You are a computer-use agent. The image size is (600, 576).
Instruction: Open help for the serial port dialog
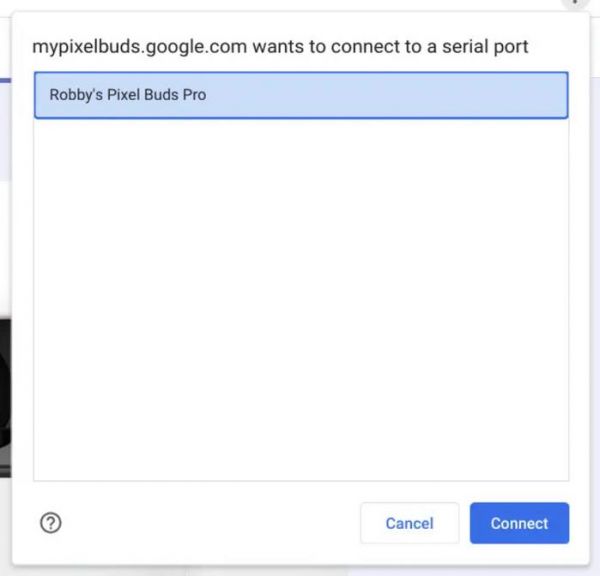click(x=51, y=523)
